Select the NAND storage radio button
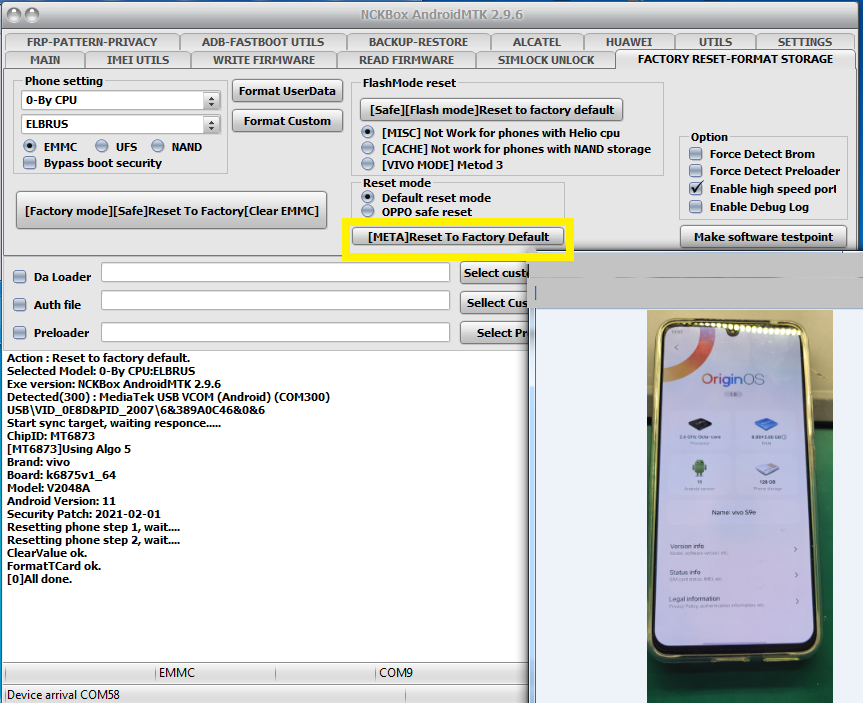Screen dimensions: 863x703 (x=157, y=146)
